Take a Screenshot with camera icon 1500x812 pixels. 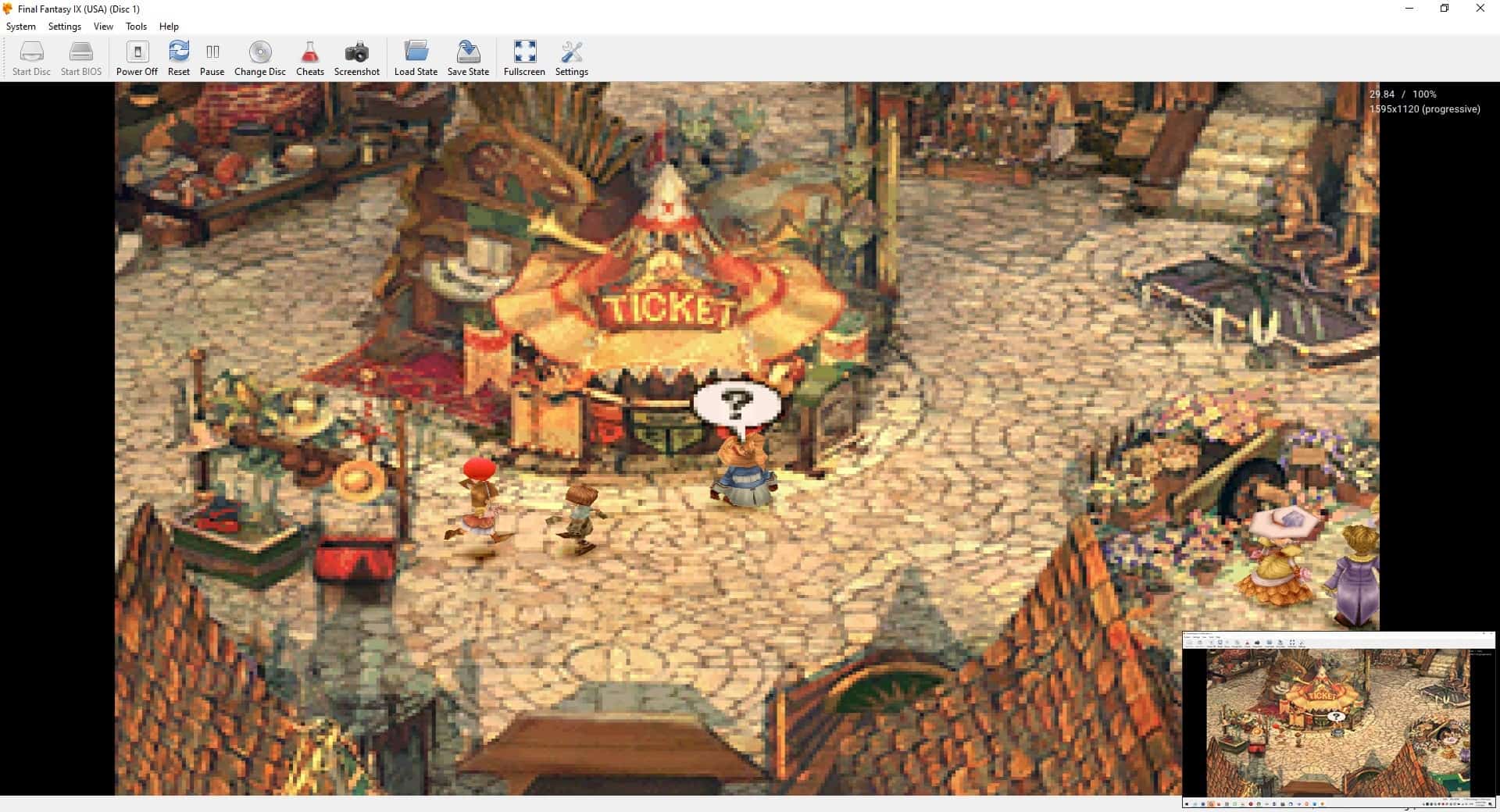[357, 59]
